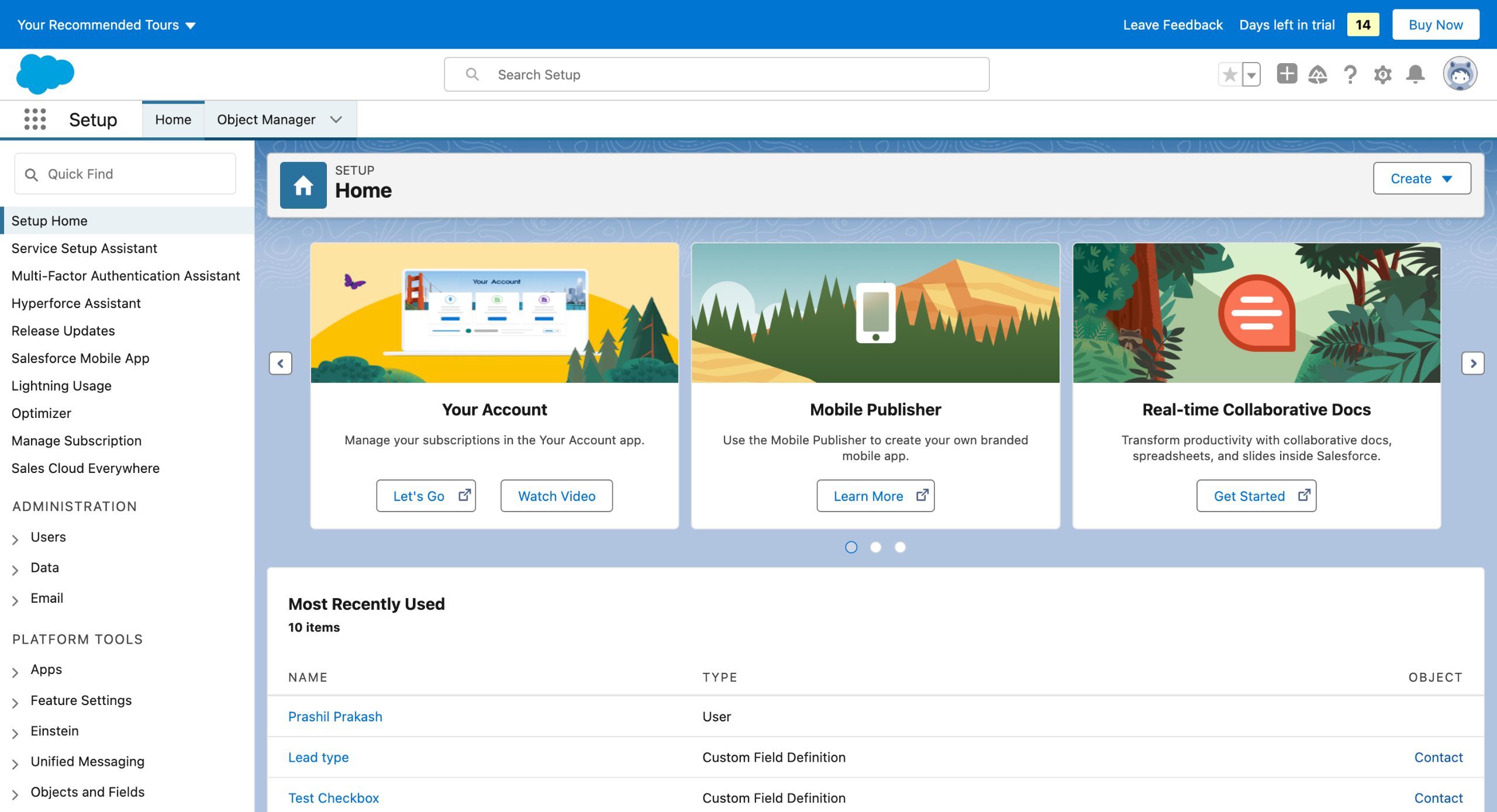1497x812 pixels.
Task: Show previous carousel cards
Action: 281,363
